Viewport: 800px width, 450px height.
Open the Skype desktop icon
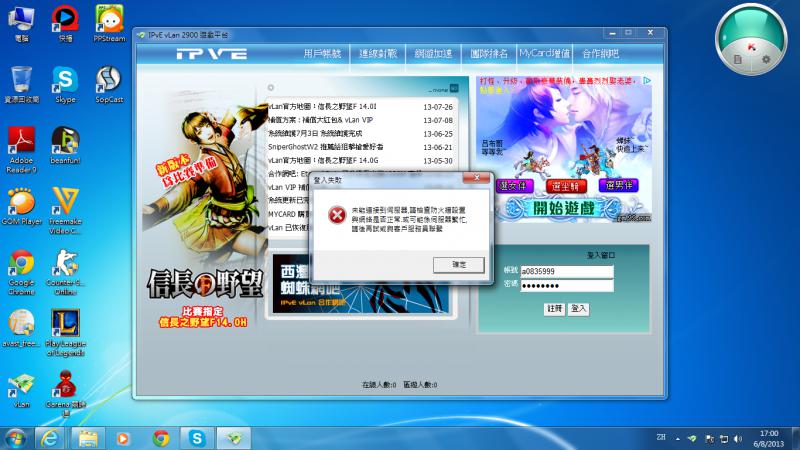65,85
